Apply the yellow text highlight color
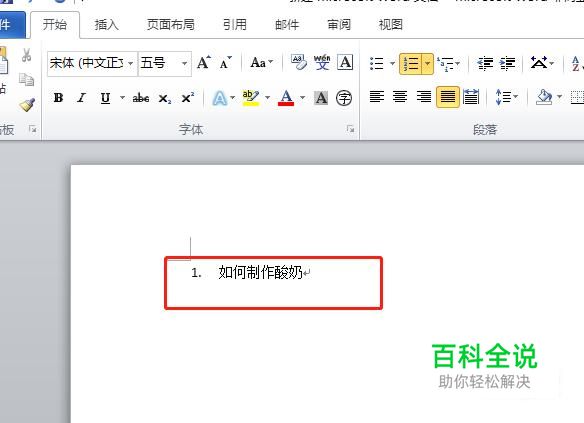The height and width of the screenshot is (423, 584). click(x=251, y=98)
